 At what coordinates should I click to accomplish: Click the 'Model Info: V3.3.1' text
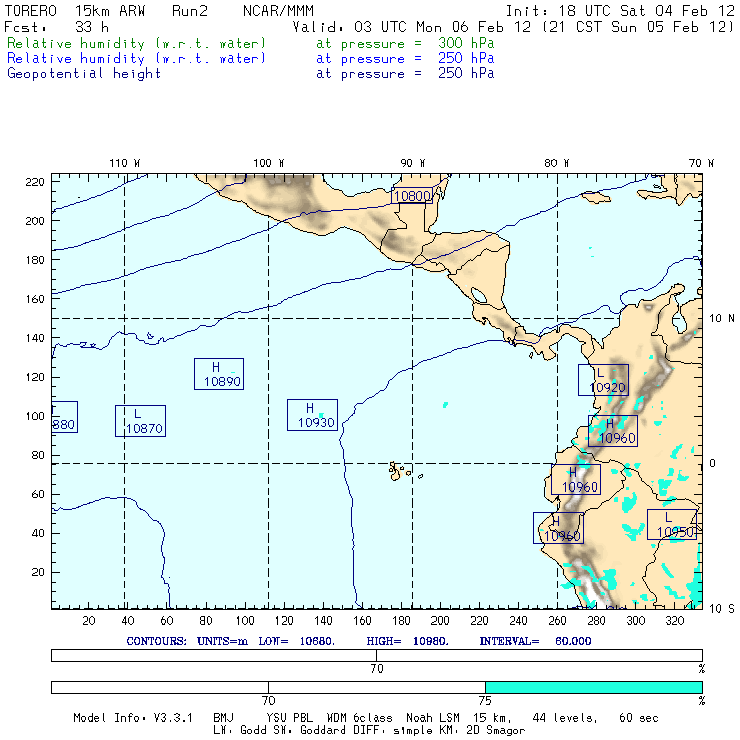click(133, 718)
